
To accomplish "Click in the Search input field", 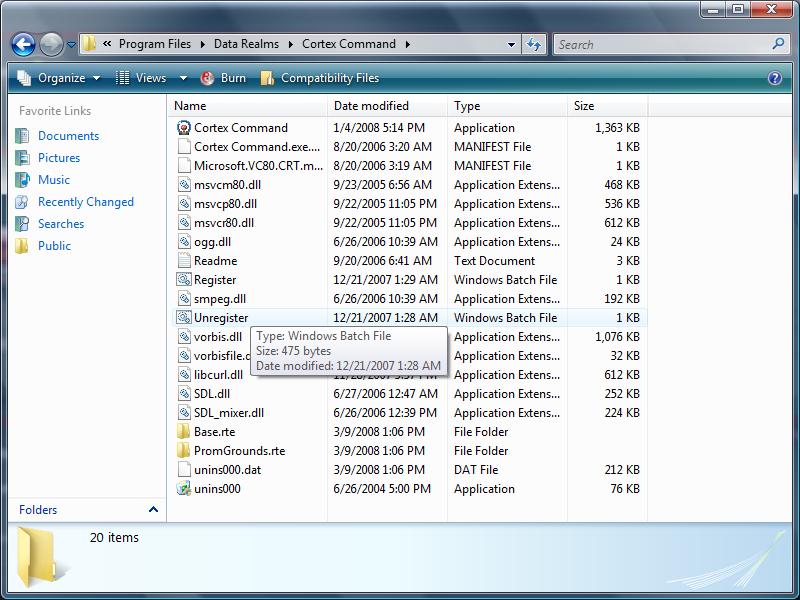I will [x=660, y=44].
